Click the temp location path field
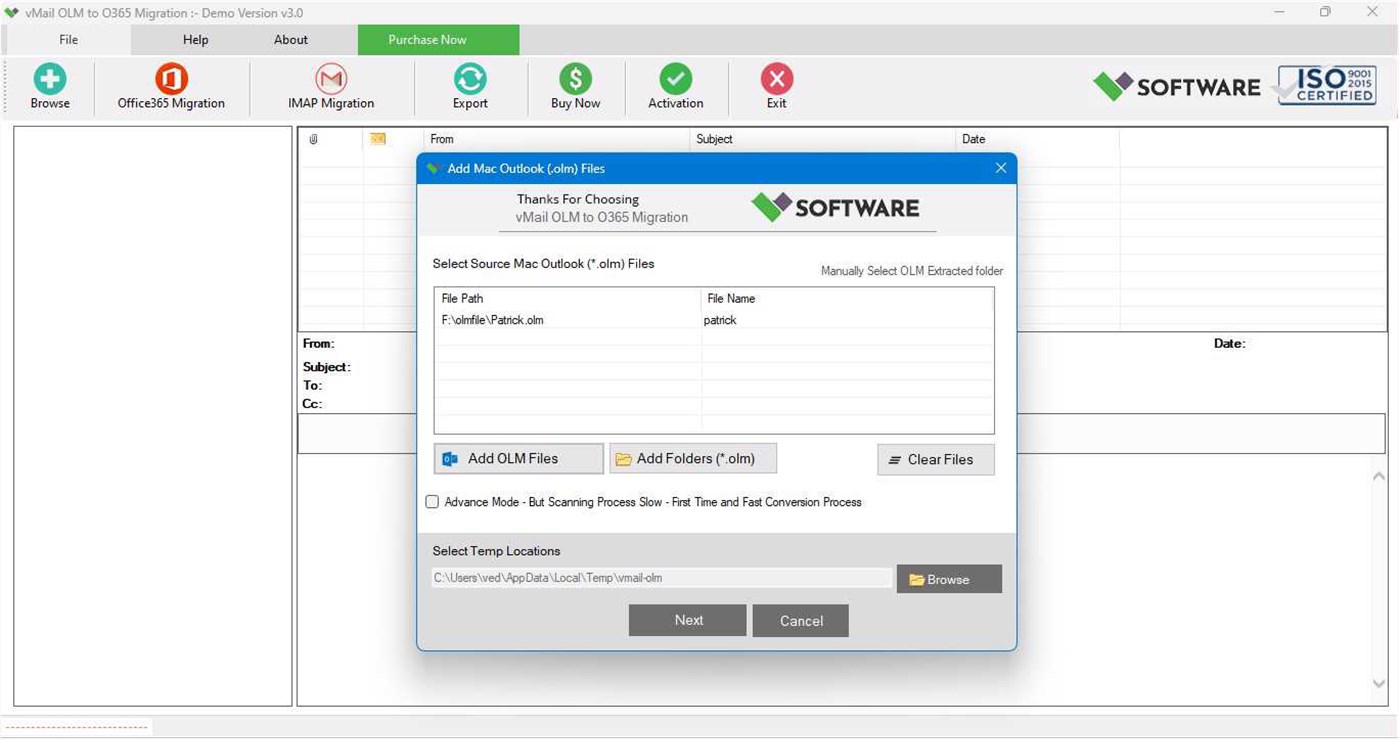 662,578
